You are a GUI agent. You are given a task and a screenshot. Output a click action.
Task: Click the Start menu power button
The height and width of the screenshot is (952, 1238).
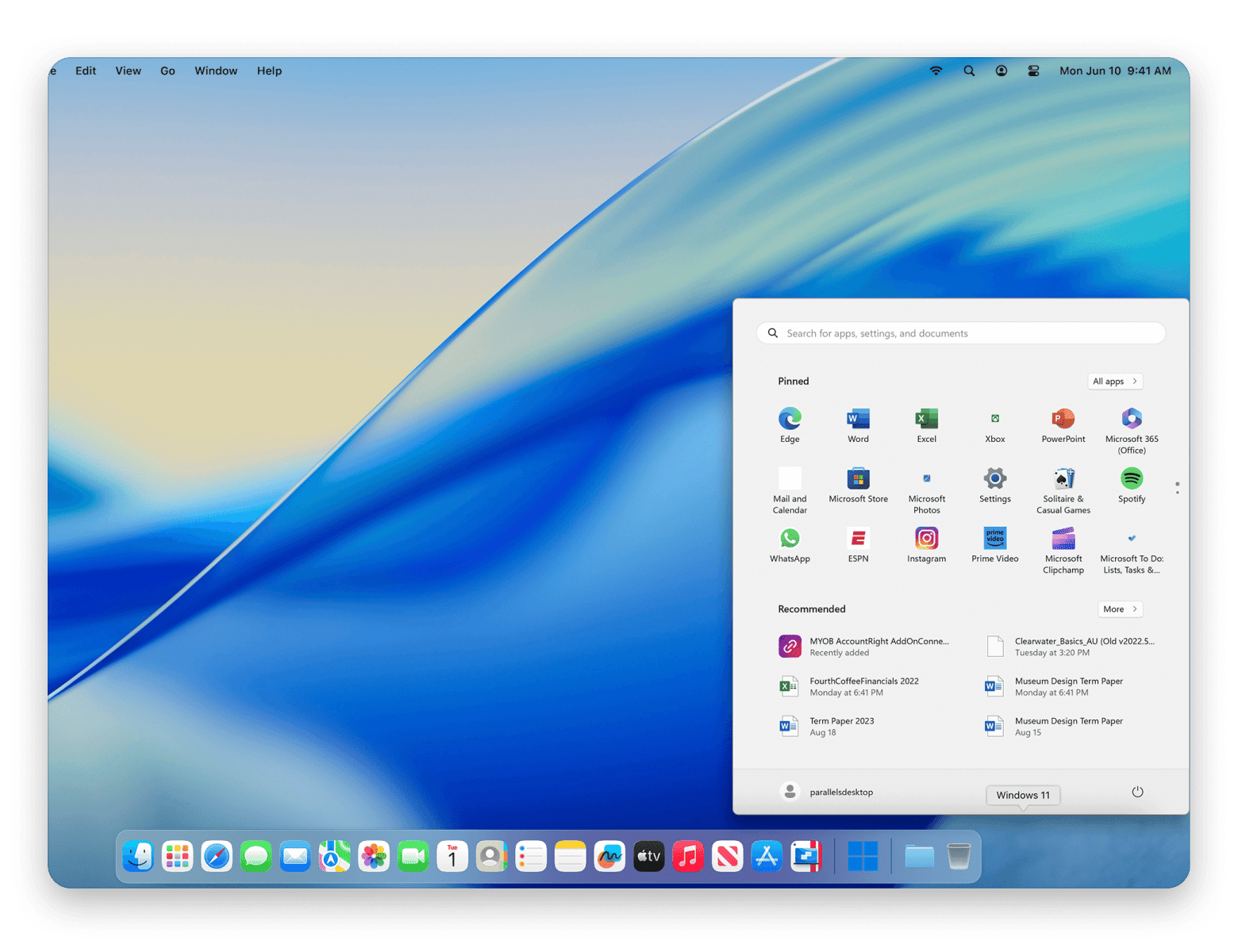tap(1136, 792)
